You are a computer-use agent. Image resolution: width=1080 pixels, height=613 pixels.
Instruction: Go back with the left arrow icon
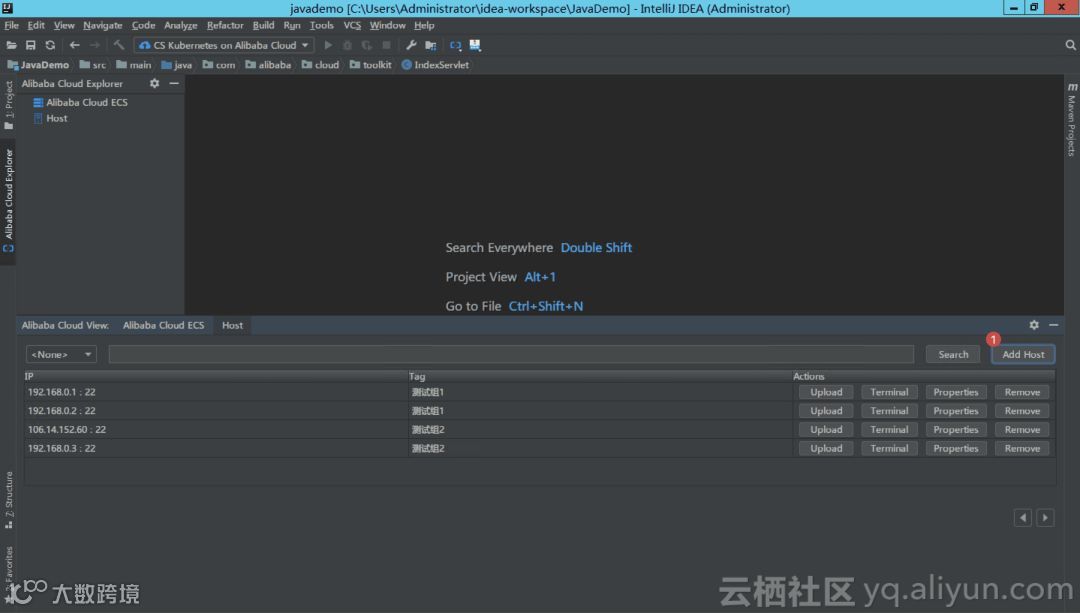click(x=74, y=45)
